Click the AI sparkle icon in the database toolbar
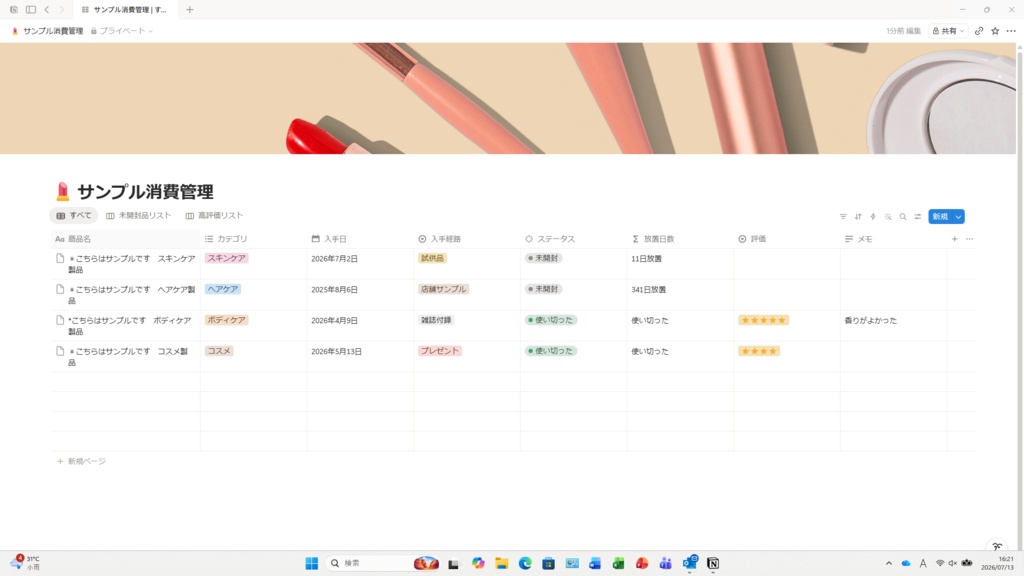 coord(888,216)
